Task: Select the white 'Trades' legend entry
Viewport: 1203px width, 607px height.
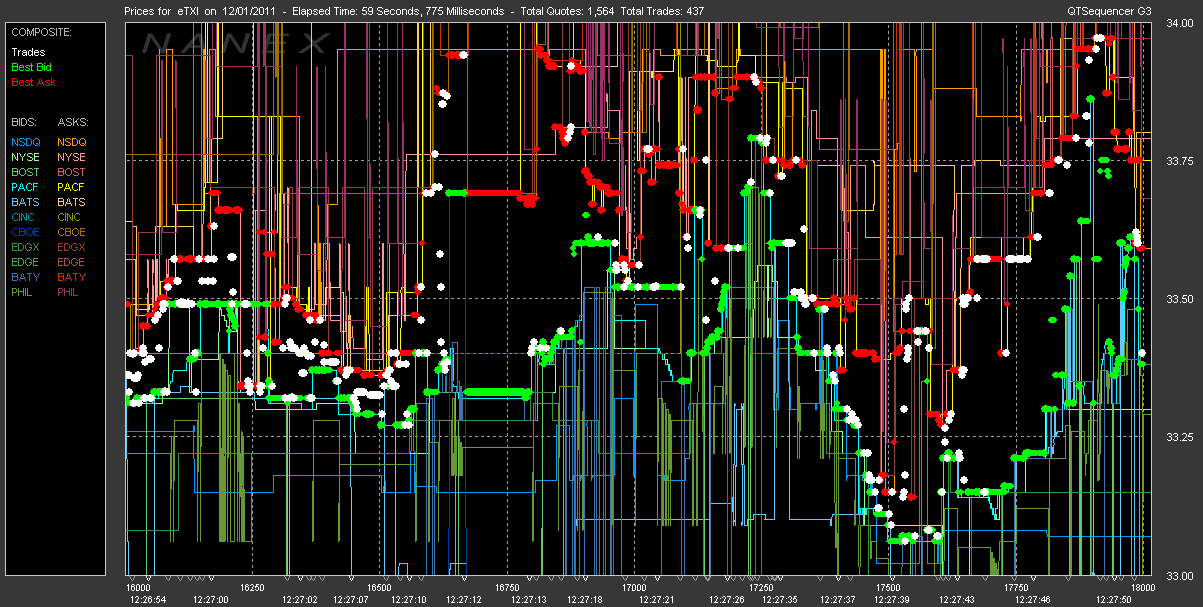Action: point(28,51)
